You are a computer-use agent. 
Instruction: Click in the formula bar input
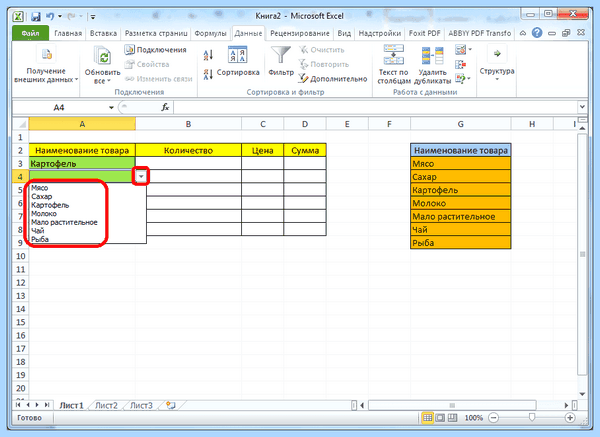click(375, 107)
